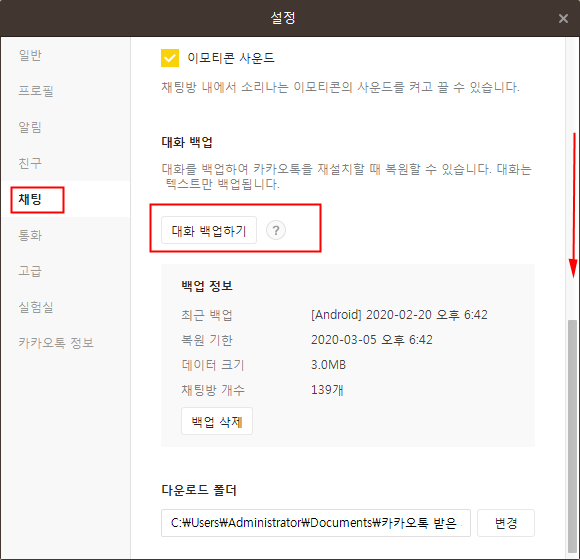Uncheck the 이모티콘 사운드 checkbox
This screenshot has width=580, height=560.
(x=170, y=58)
